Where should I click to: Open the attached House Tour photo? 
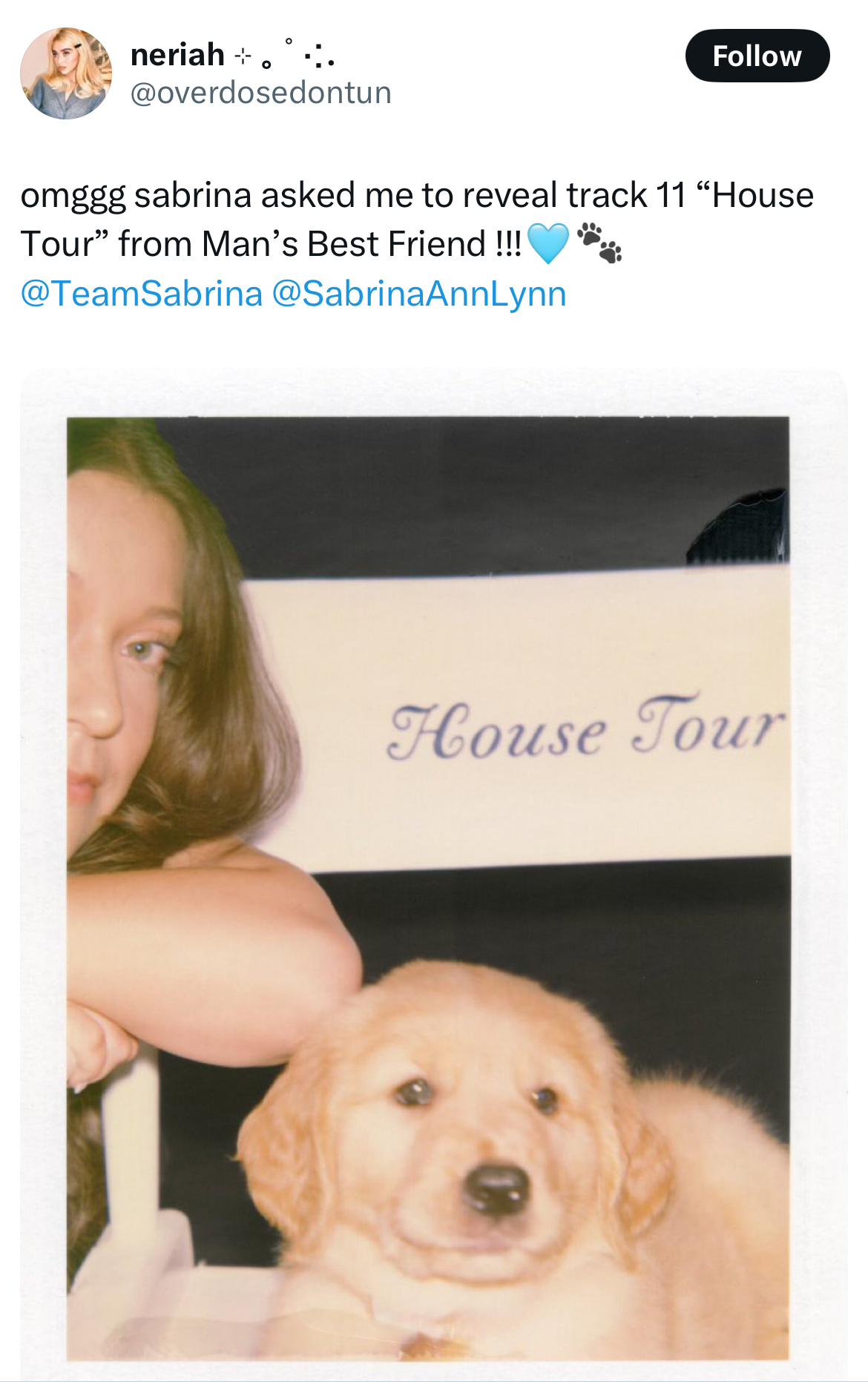[434, 875]
